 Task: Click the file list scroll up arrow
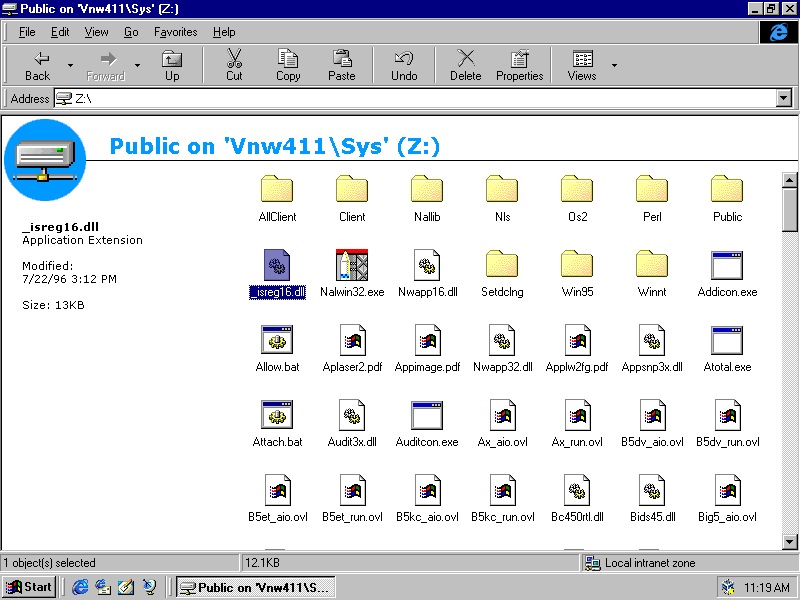(789, 180)
